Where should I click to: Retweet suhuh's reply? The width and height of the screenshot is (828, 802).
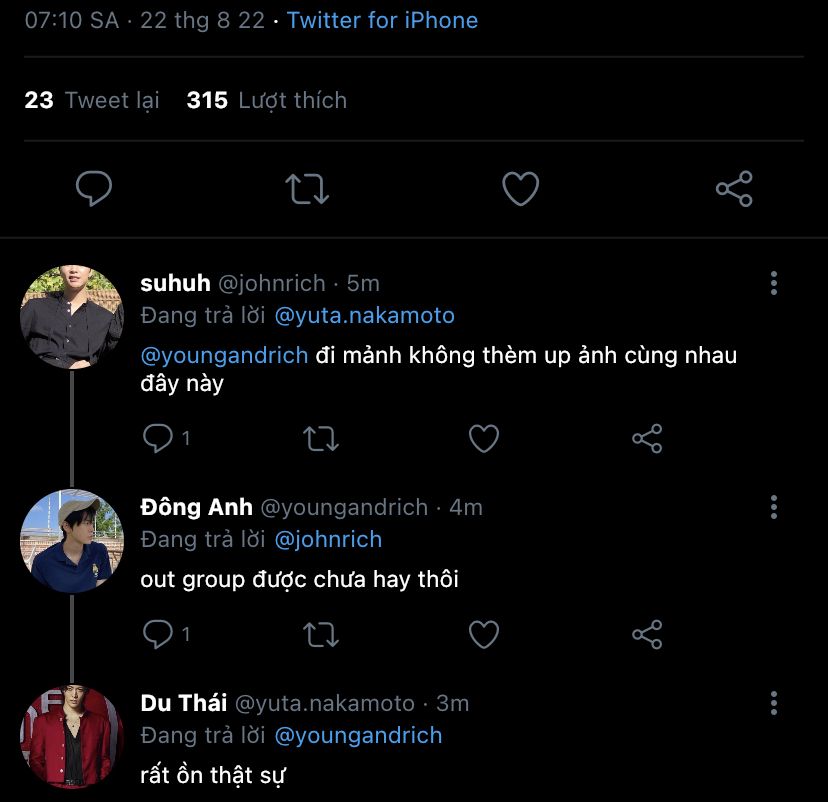(321, 438)
